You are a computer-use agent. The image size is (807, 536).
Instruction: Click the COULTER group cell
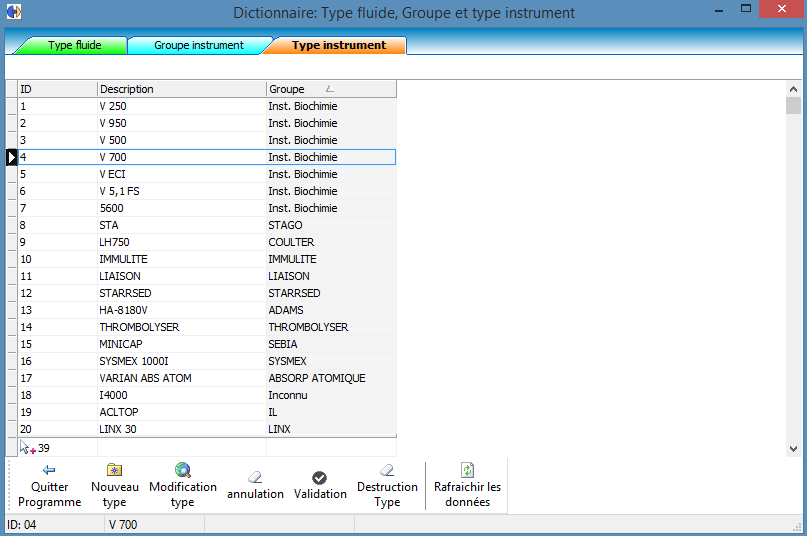coord(331,242)
